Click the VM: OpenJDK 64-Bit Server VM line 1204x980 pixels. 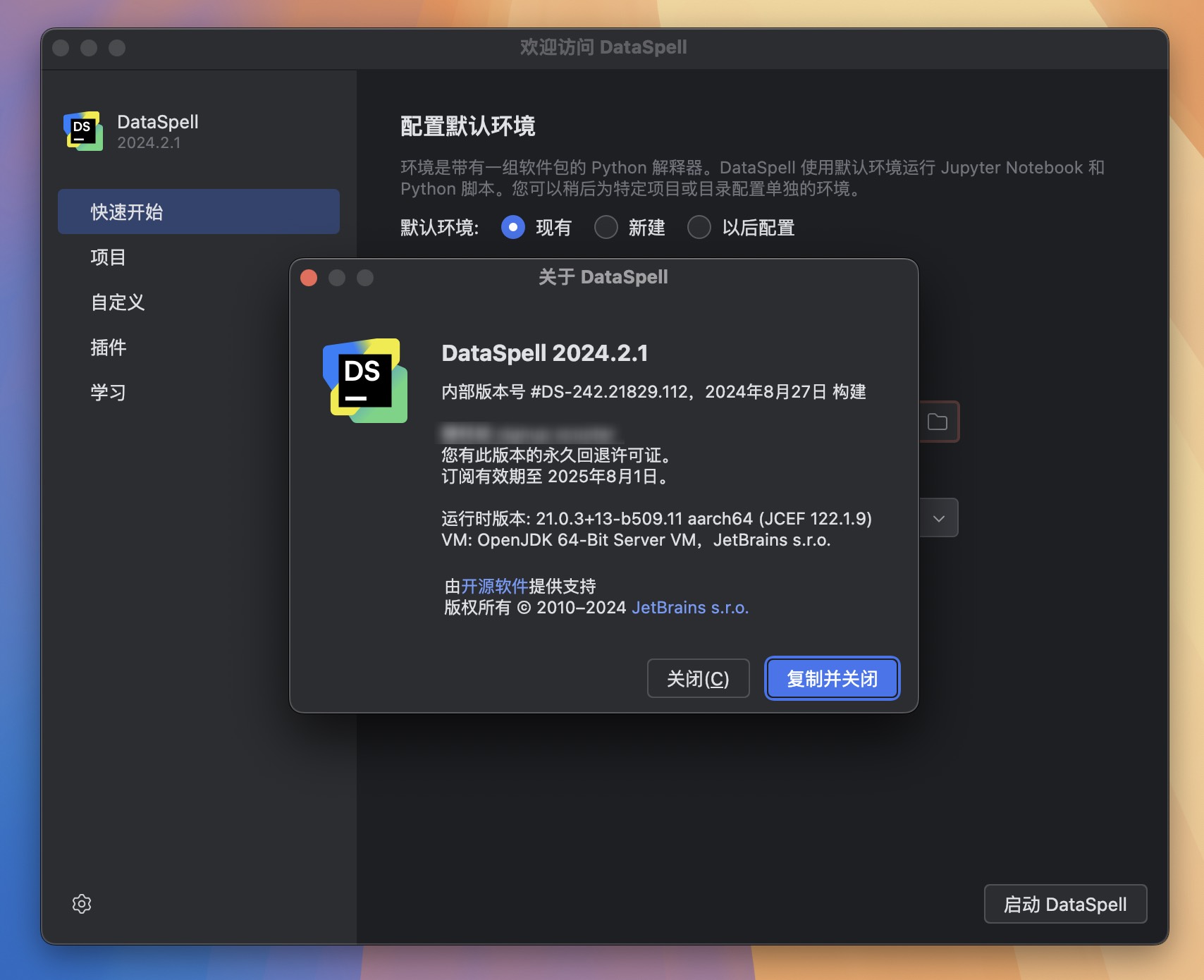tap(636, 540)
